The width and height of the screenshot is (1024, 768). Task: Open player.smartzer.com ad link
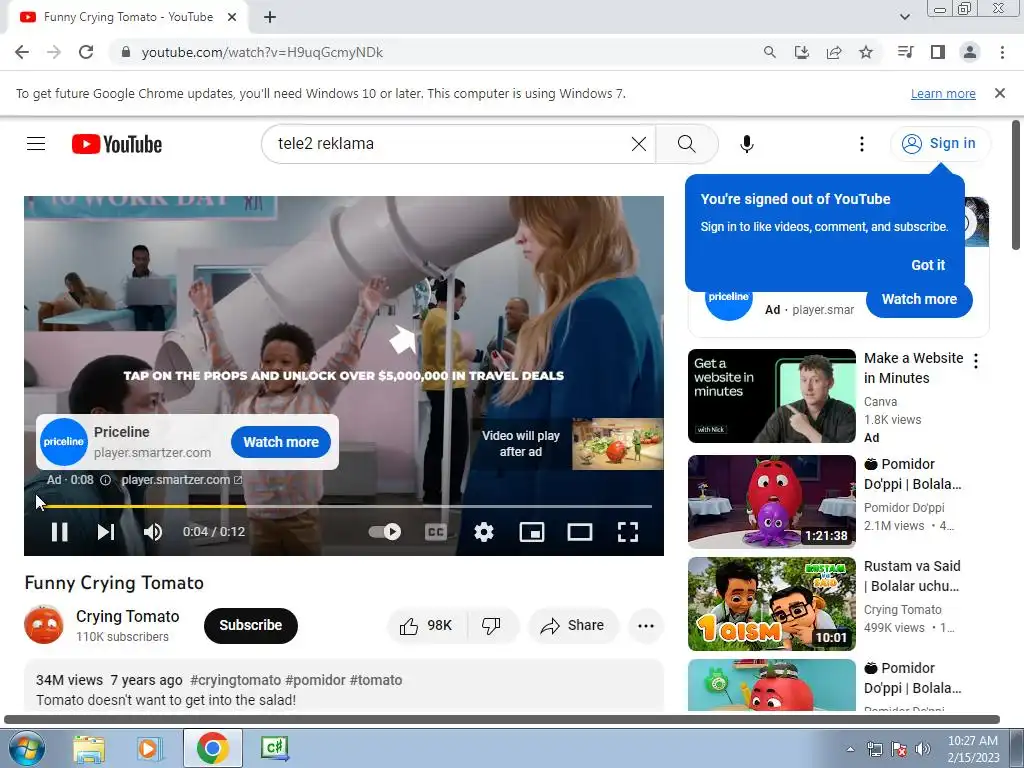[x=182, y=480]
